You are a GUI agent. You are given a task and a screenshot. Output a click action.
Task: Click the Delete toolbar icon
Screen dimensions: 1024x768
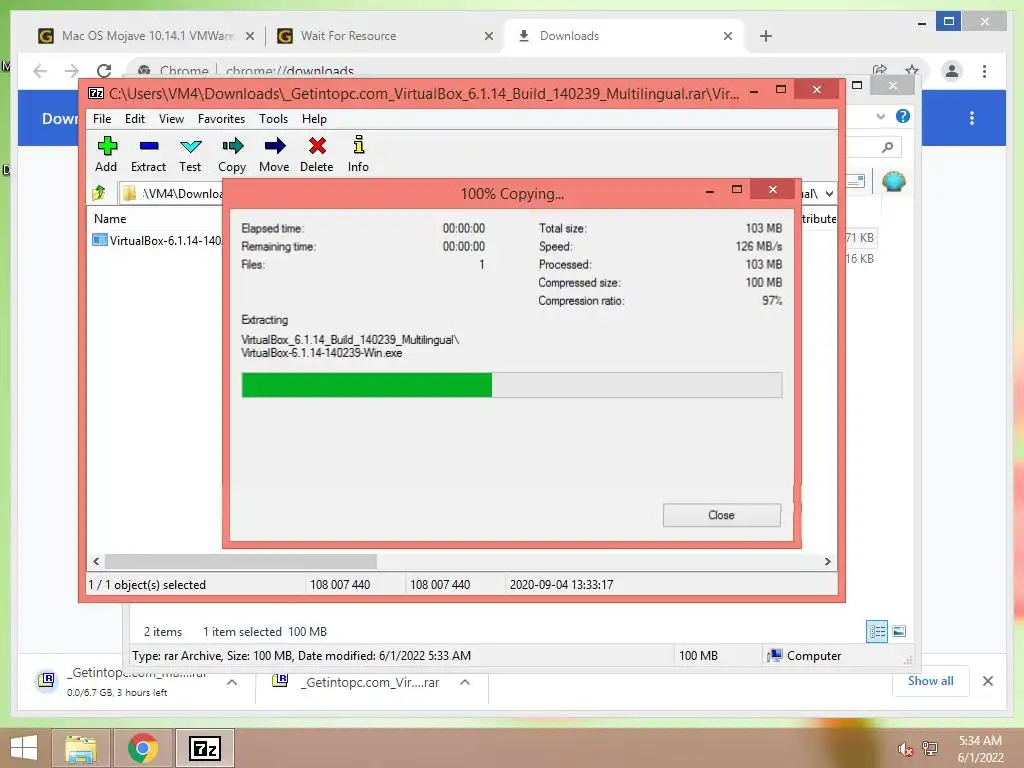(x=317, y=154)
